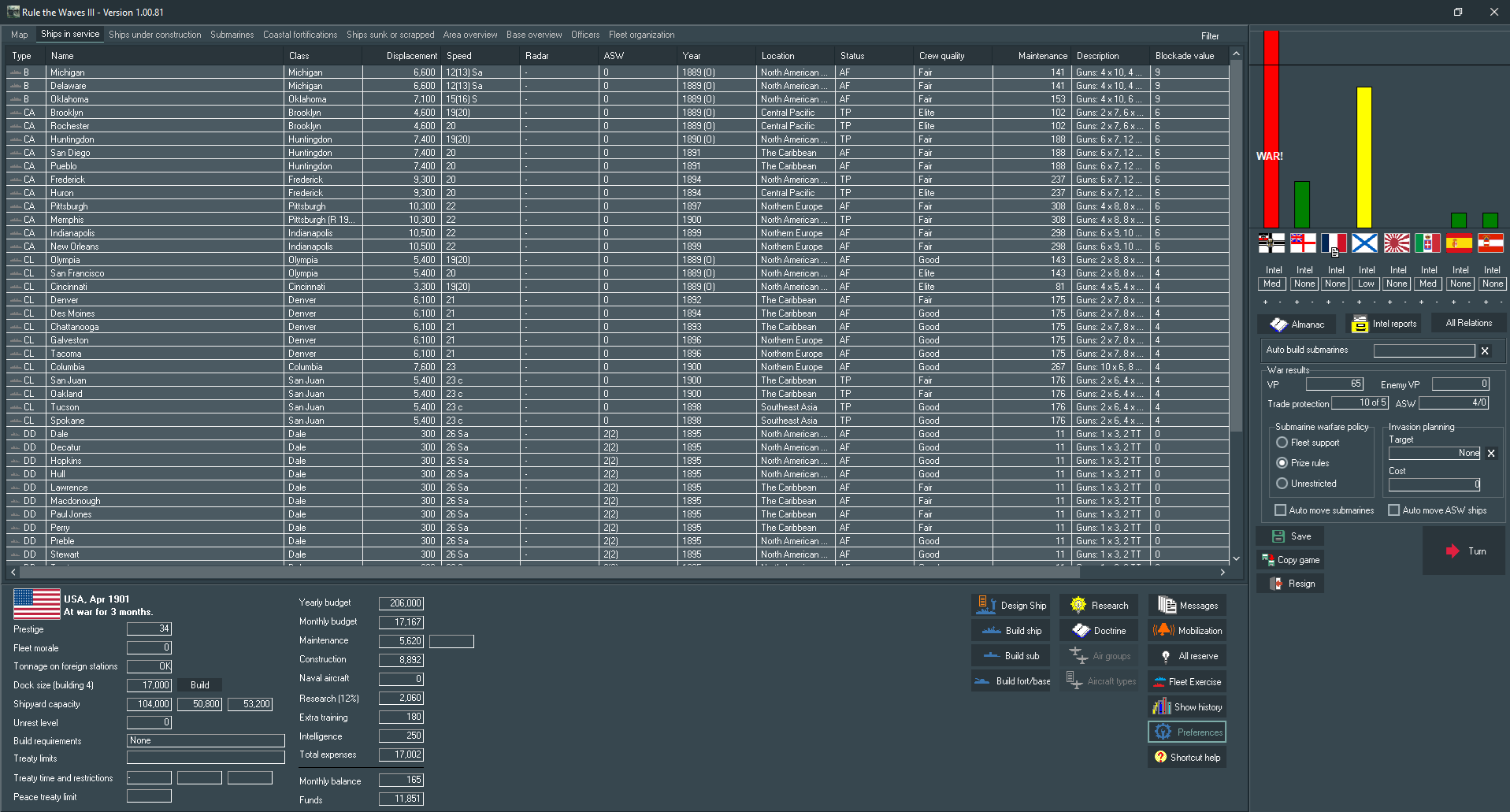Select the Spanish flag icon

pos(1459,243)
